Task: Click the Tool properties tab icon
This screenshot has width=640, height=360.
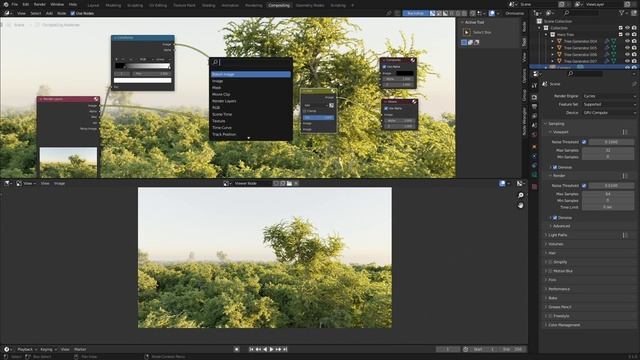Action: click(x=534, y=85)
